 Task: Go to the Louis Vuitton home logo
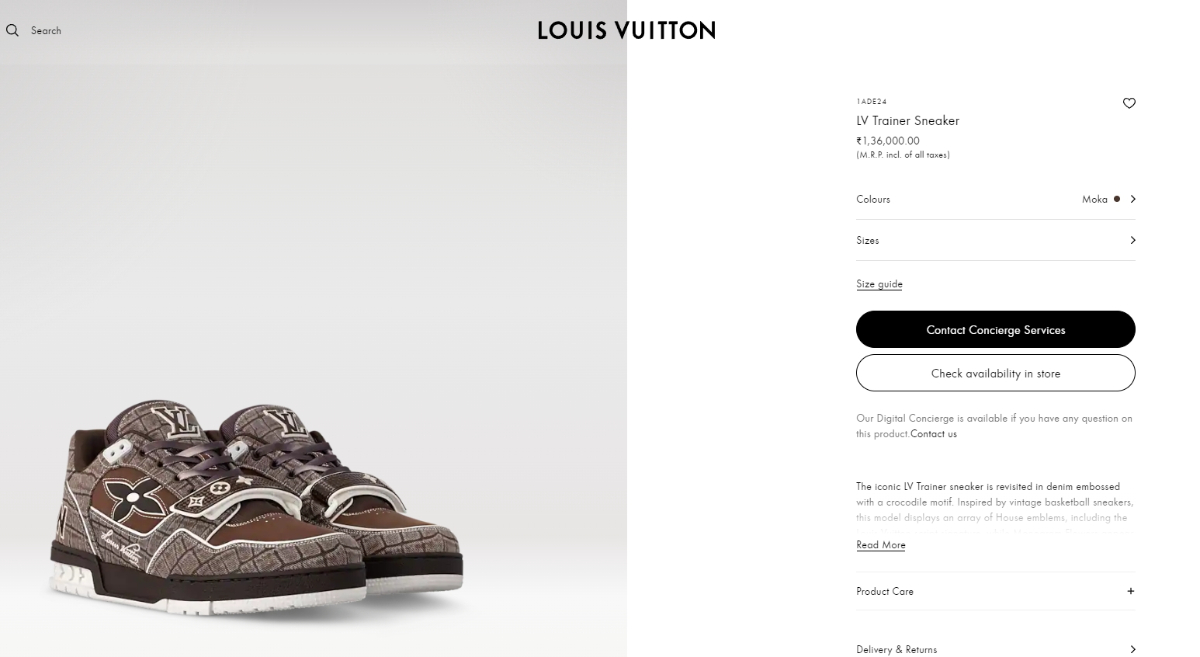pos(626,31)
